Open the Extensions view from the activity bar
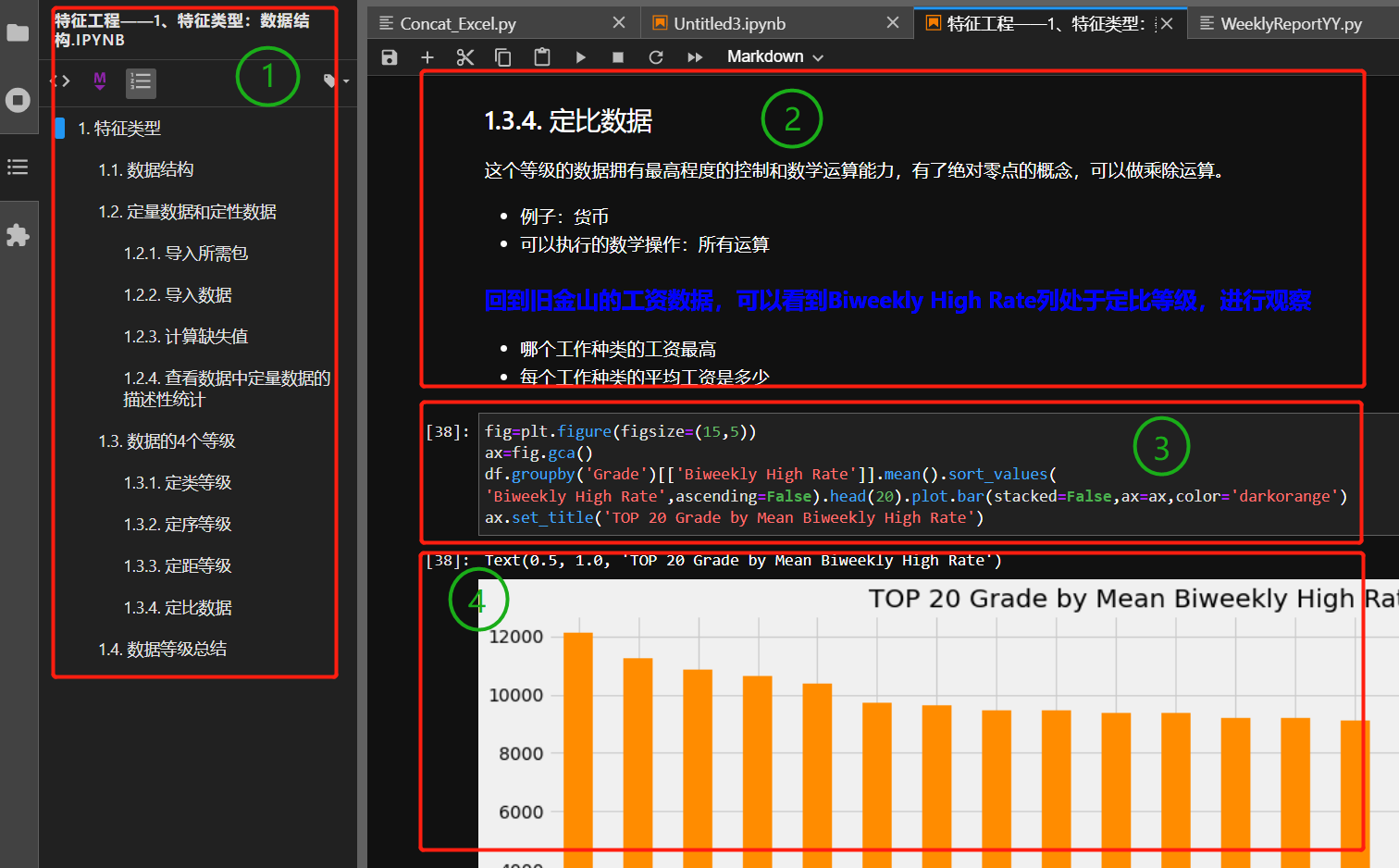The image size is (1399, 868). [19, 235]
